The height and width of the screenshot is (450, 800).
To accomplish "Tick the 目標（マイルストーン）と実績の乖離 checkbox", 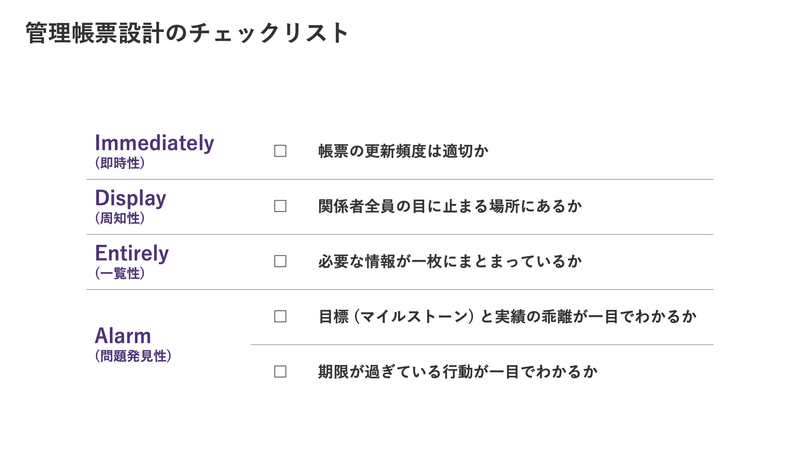I will [280, 316].
